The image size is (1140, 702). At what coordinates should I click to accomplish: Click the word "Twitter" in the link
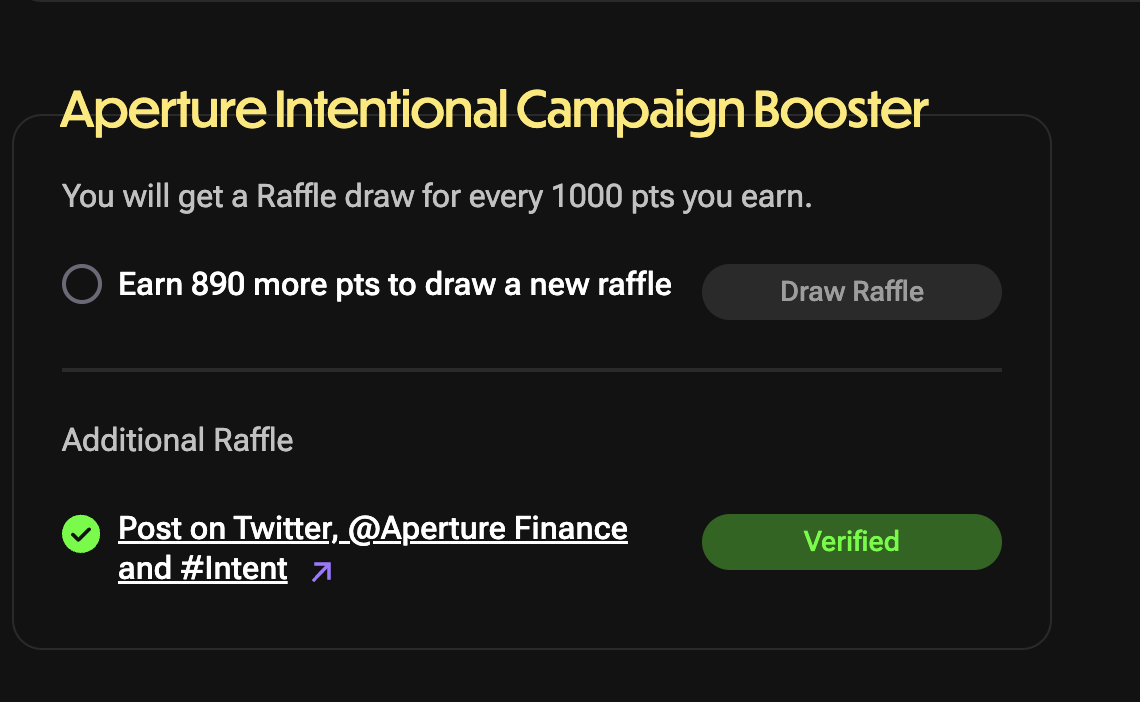(286, 528)
